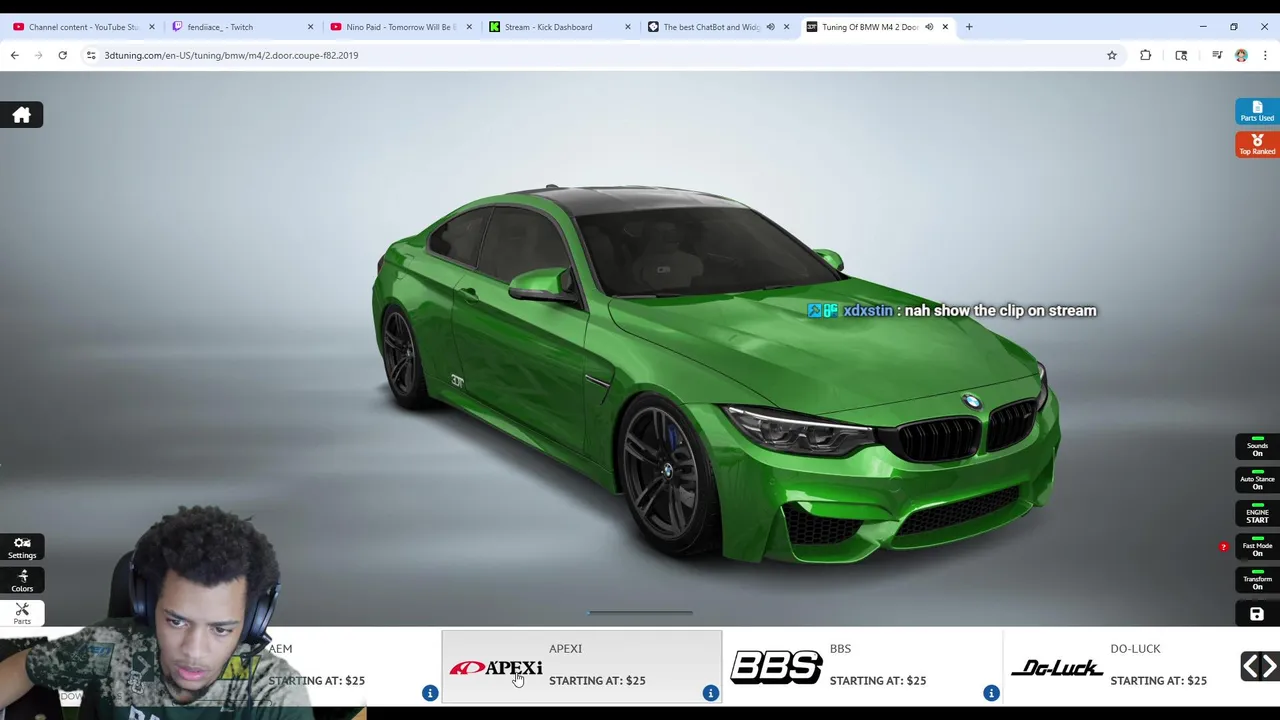Reload the 3dtuning page
The height and width of the screenshot is (720, 1280).
62,55
